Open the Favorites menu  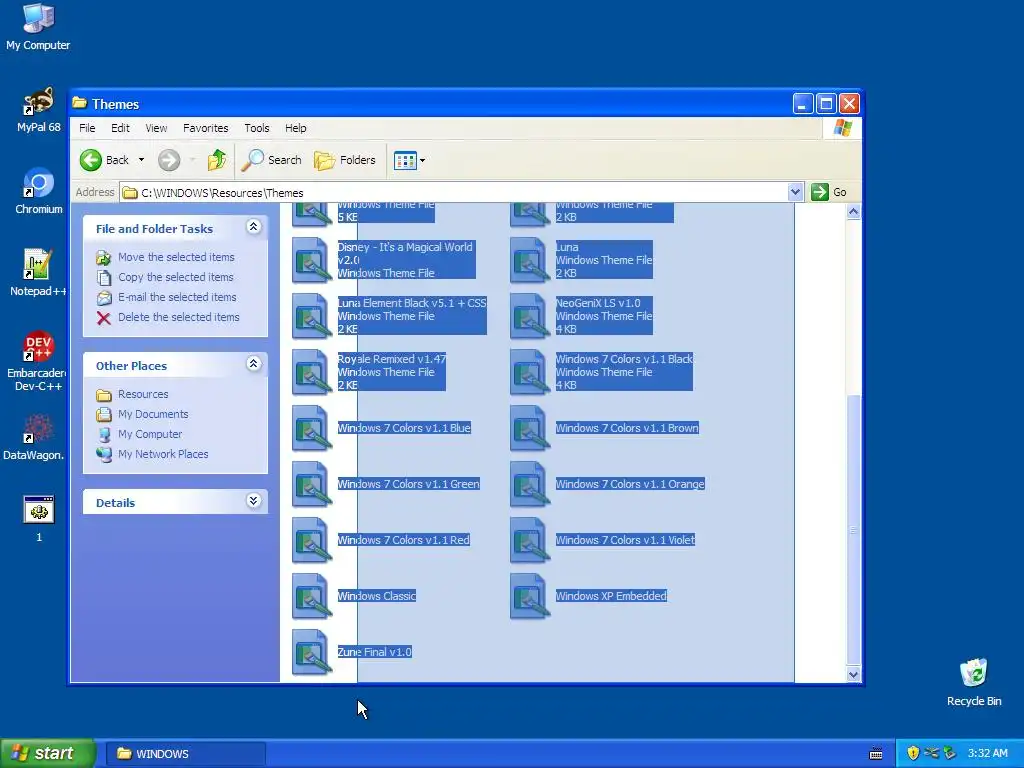[x=206, y=128]
